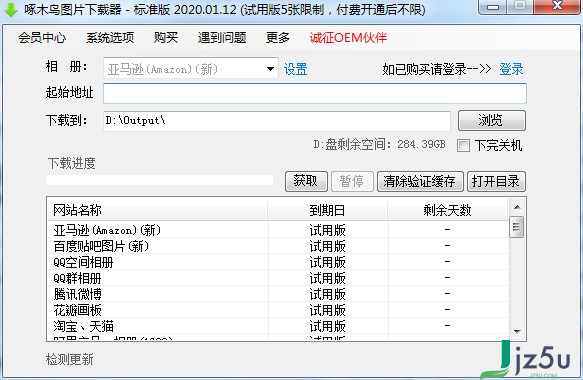Image resolution: width=583 pixels, height=380 pixels.
Task: Click the 获取 button
Action: pyautogui.click(x=306, y=181)
